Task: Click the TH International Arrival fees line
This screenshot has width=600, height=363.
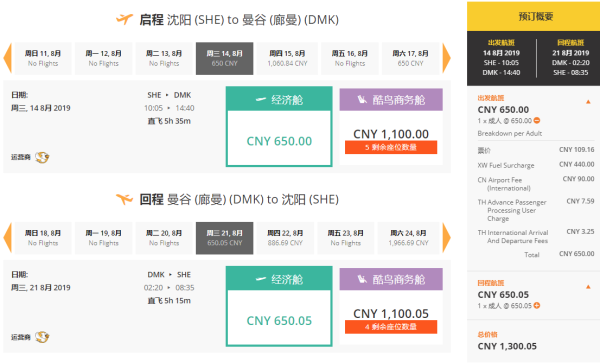Action: [536, 236]
